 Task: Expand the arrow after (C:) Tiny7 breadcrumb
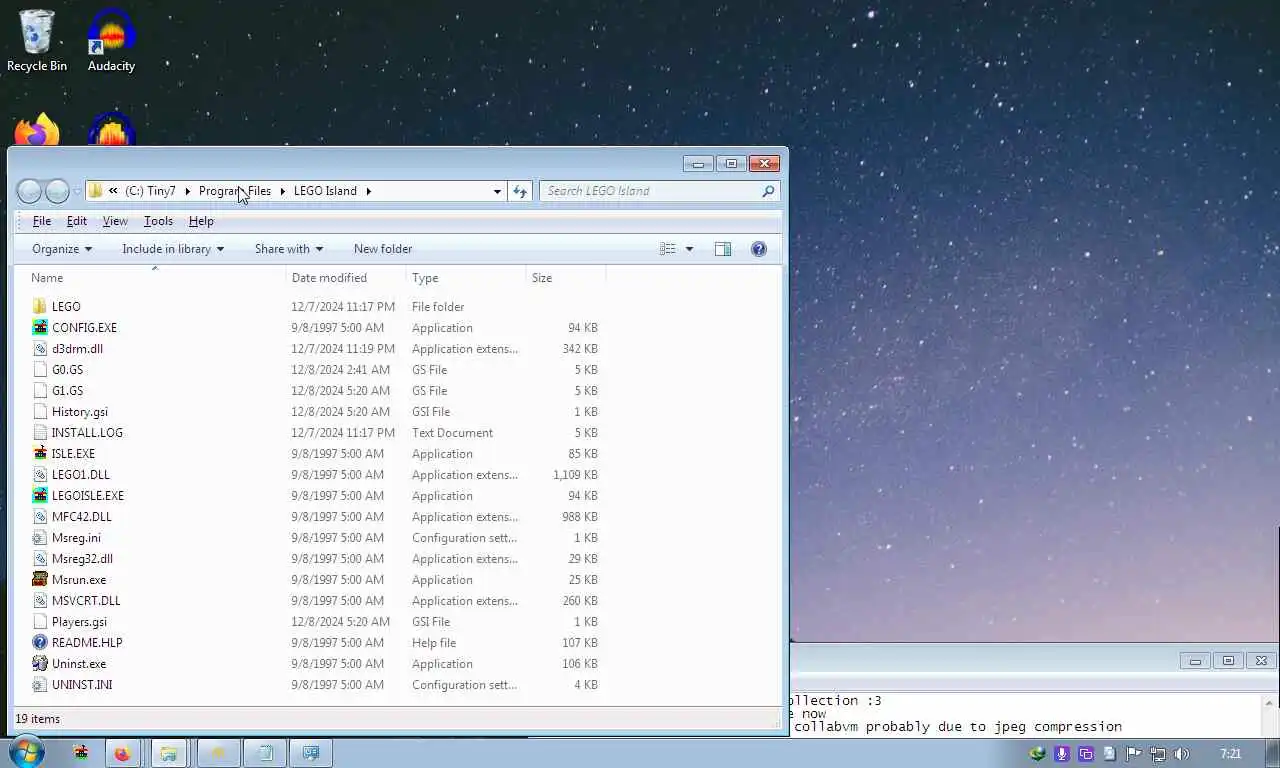coord(187,191)
